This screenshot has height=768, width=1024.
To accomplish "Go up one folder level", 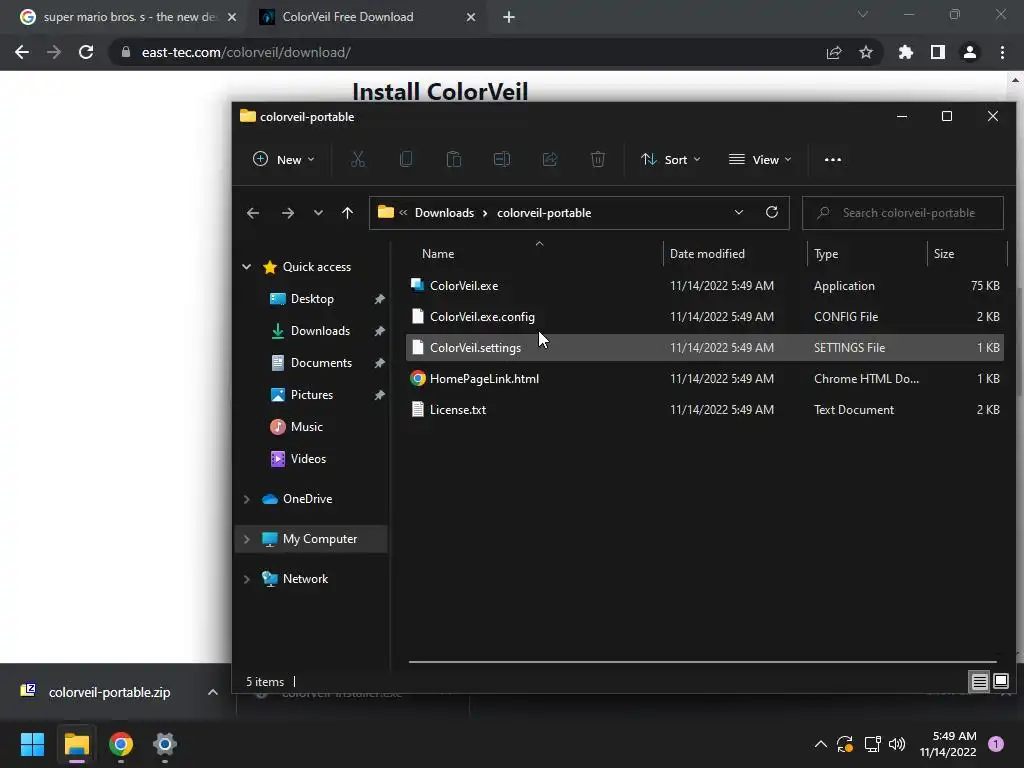I will tap(347, 213).
